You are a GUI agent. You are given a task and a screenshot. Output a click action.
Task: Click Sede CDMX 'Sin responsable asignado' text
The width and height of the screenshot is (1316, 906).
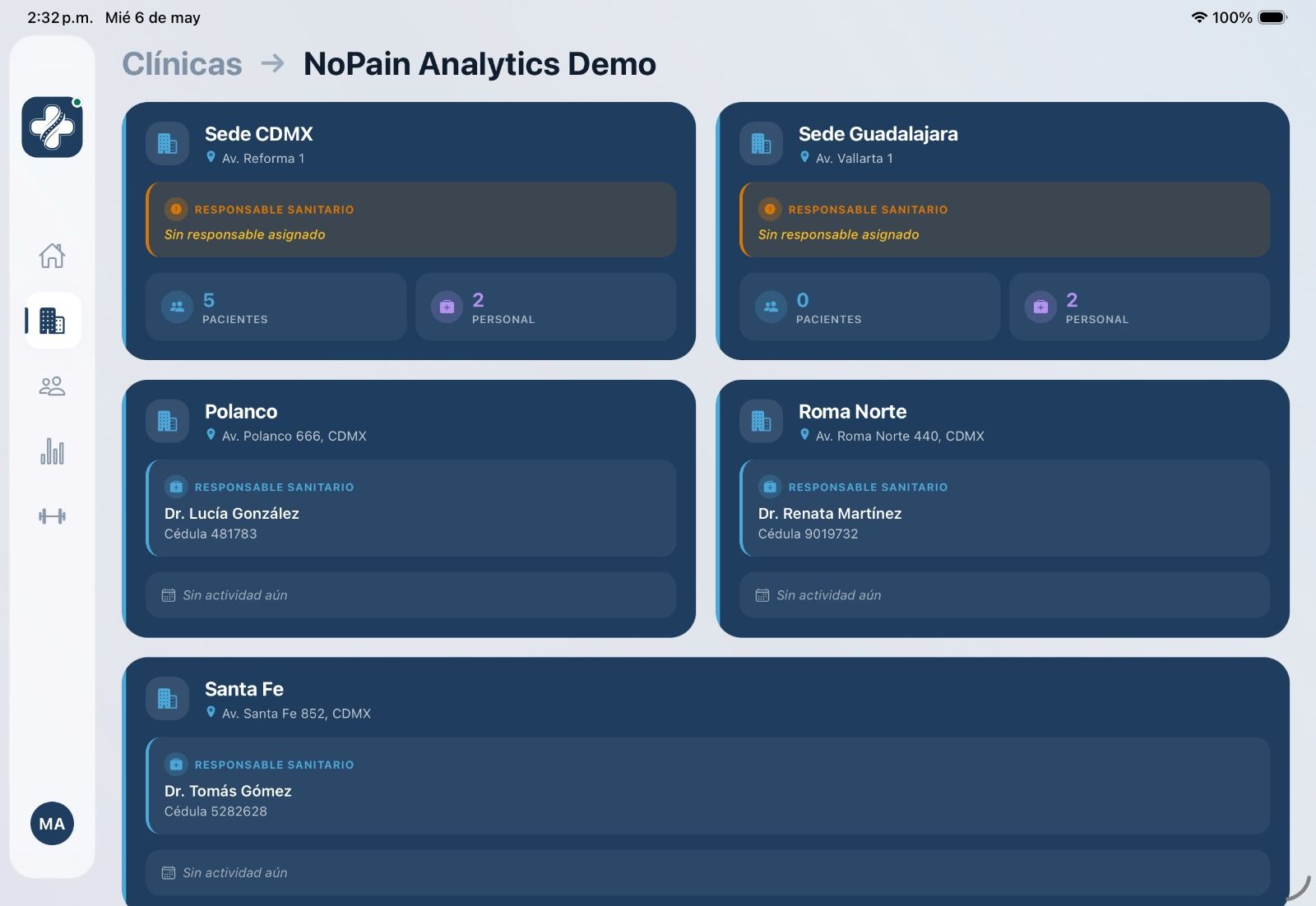pyautogui.click(x=245, y=234)
